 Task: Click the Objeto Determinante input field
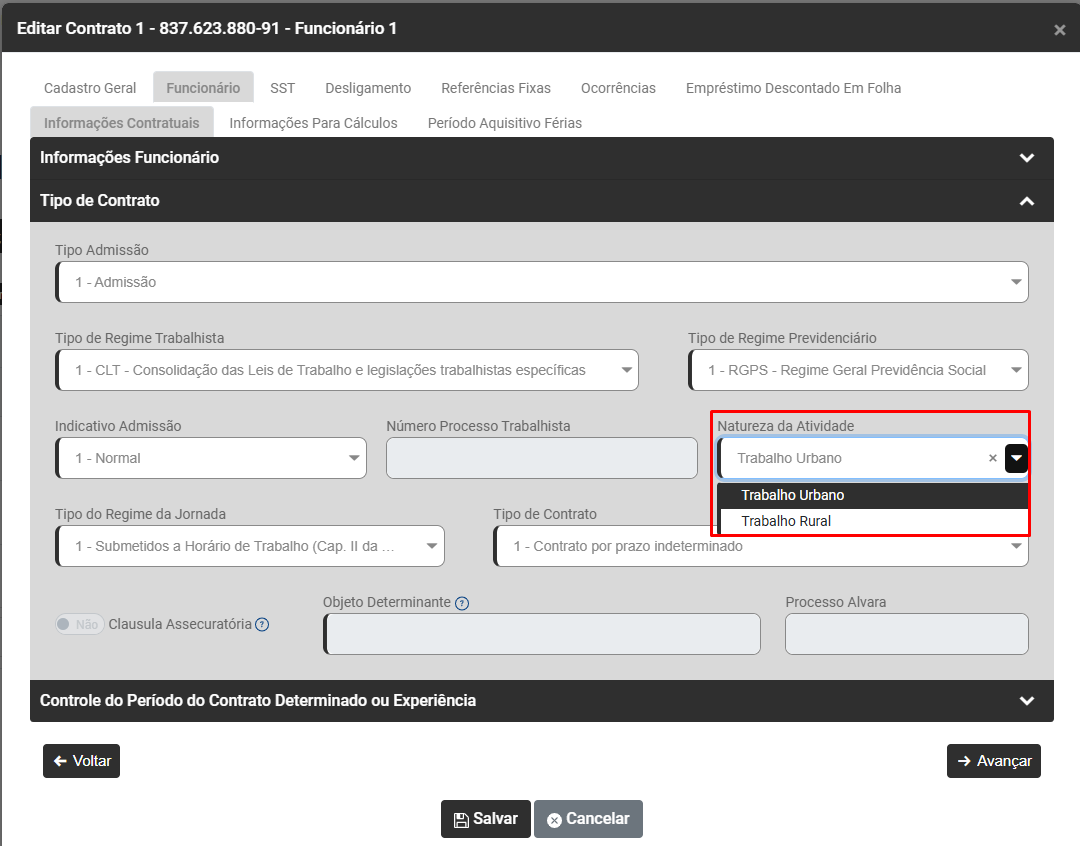(542, 634)
